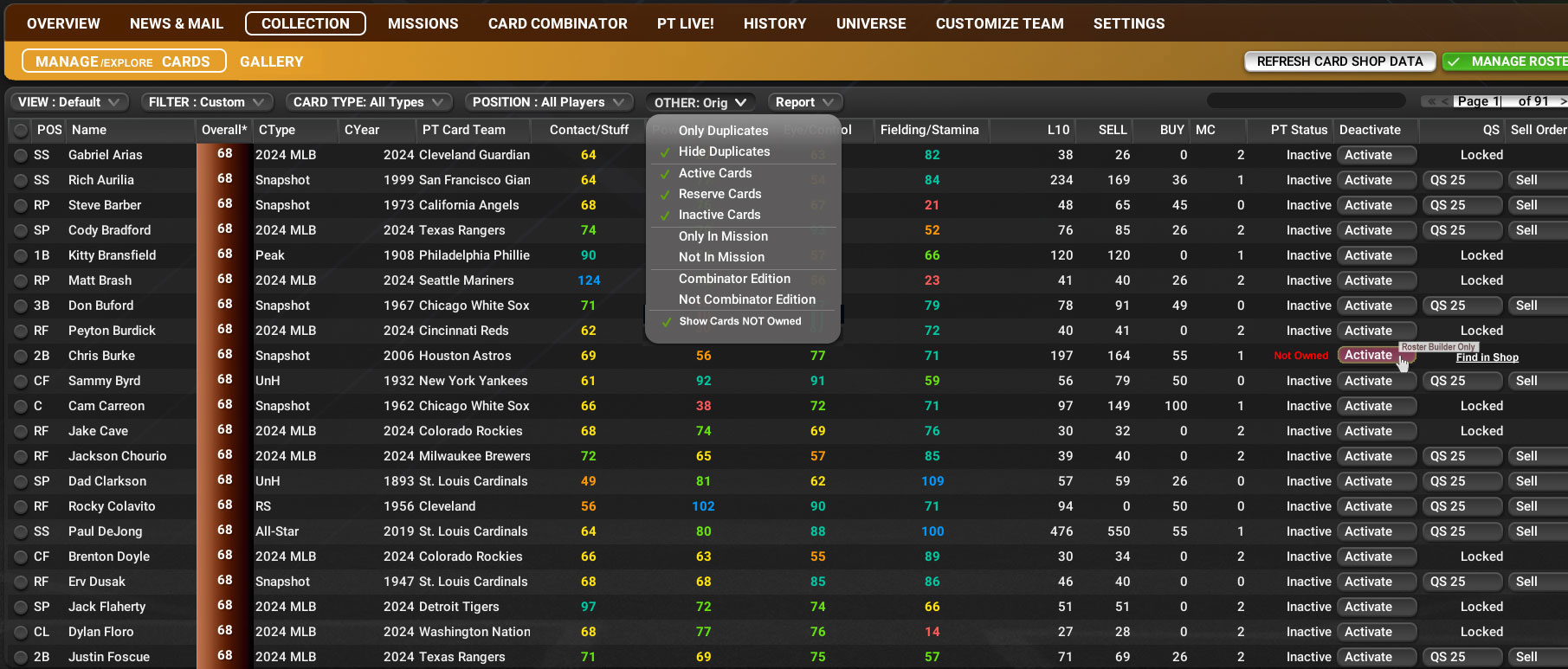This screenshot has height=669, width=1568.
Task: Click the select-all circle in header row
Action: 21,131
